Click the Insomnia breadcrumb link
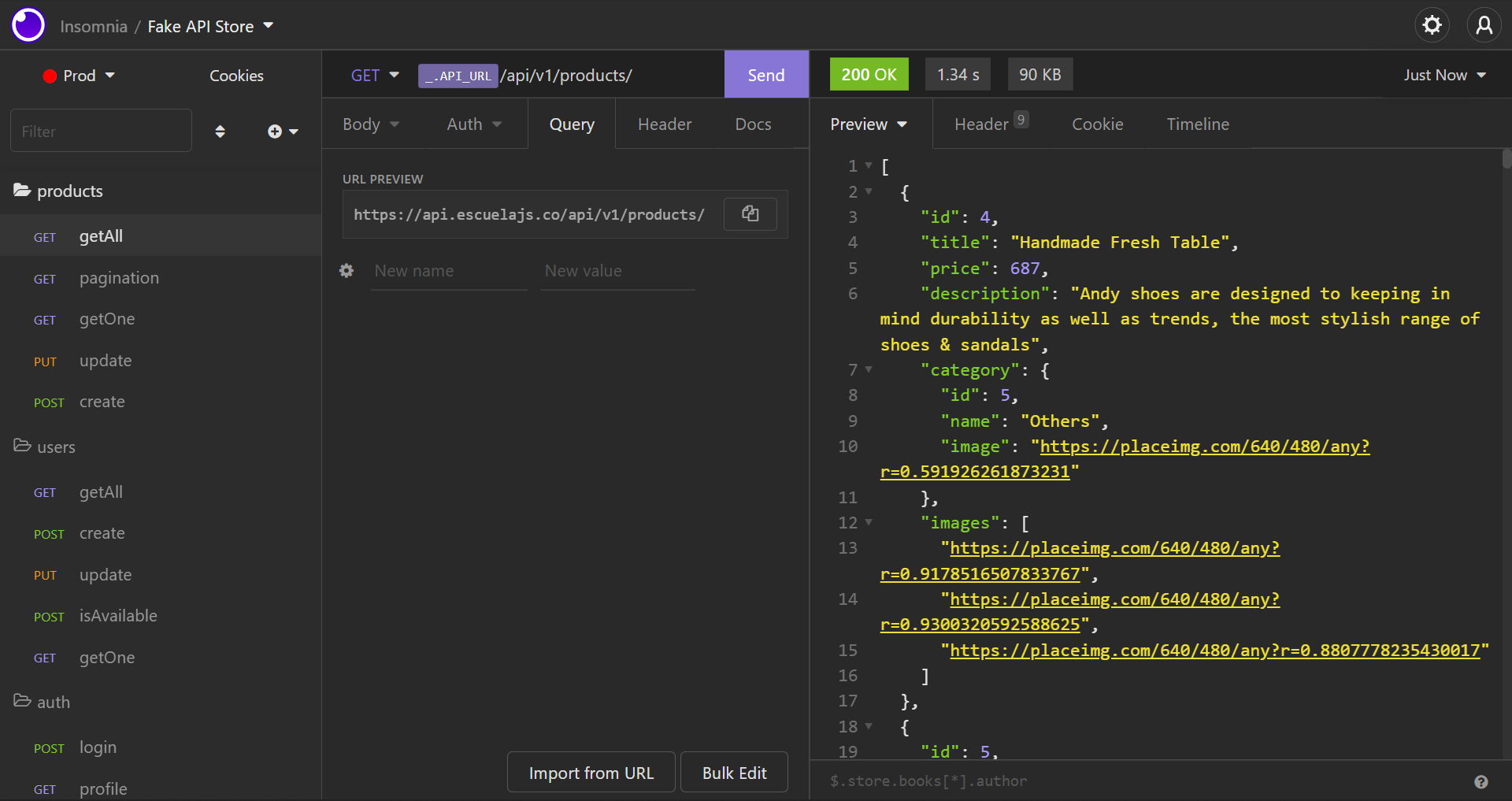Image resolution: width=1512 pixels, height=801 pixels. click(94, 26)
